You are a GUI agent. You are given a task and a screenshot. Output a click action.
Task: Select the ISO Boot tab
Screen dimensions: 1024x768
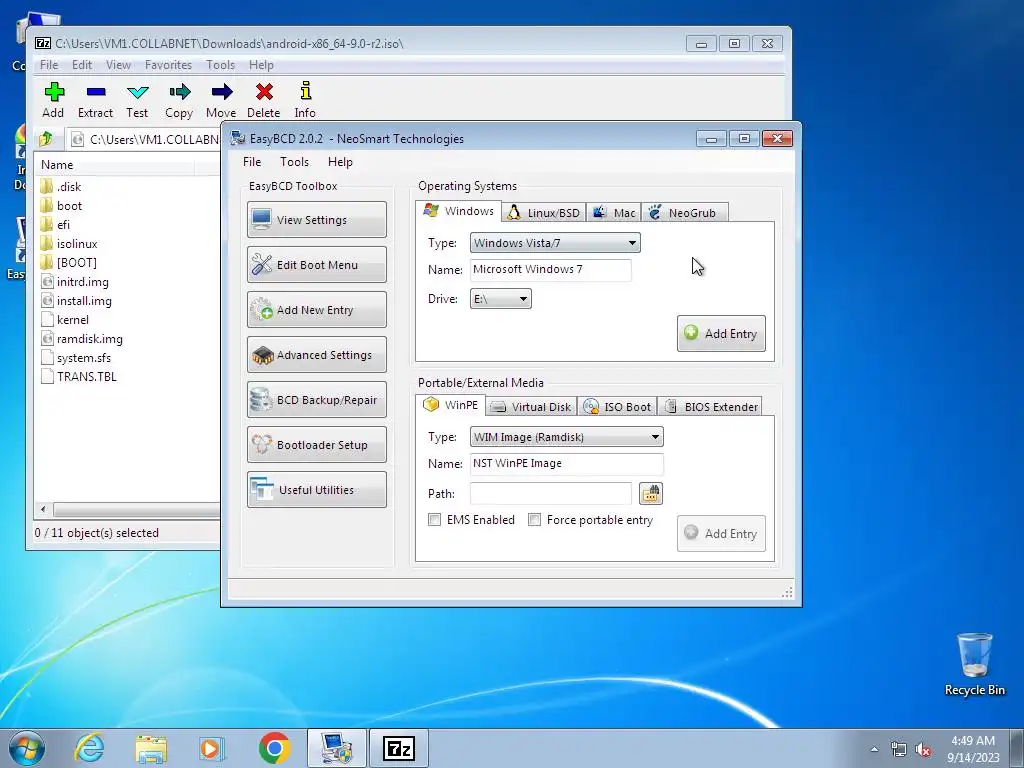pyautogui.click(x=617, y=407)
